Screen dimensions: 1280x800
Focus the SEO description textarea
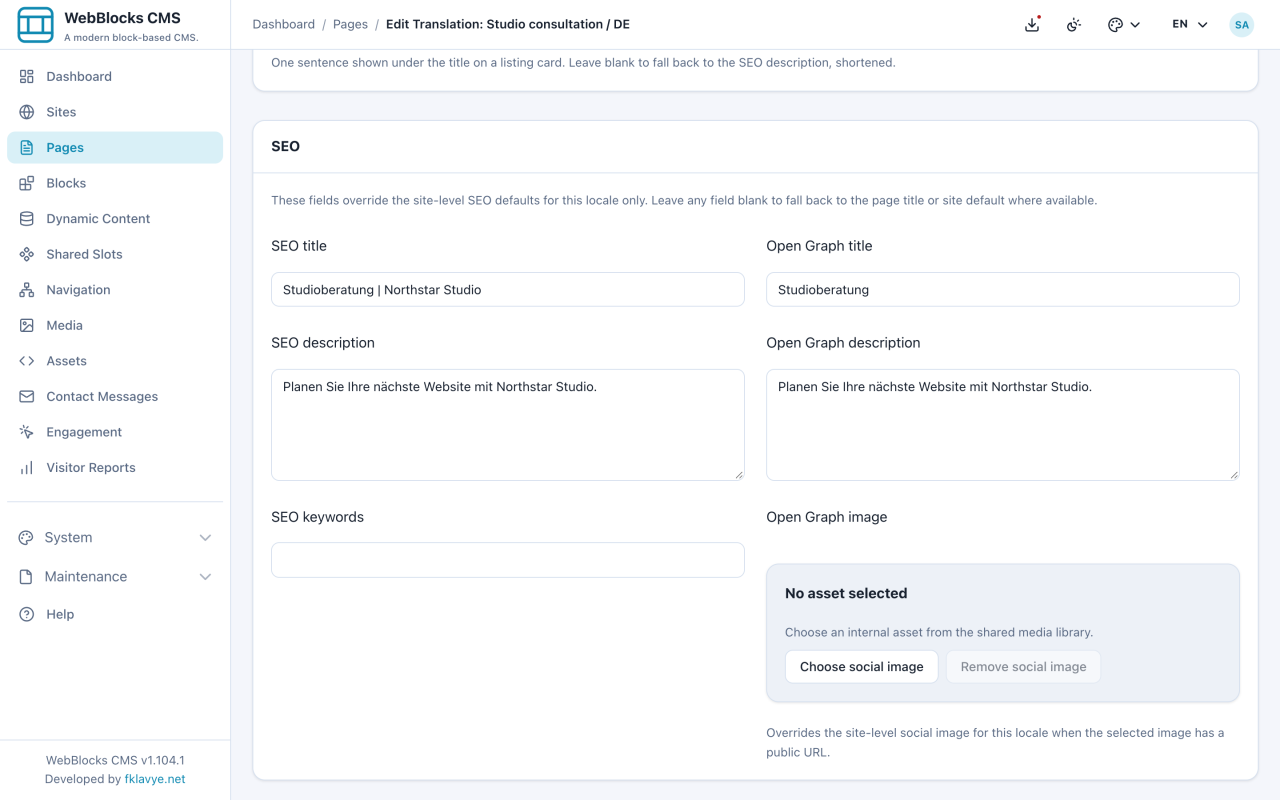[x=508, y=425]
